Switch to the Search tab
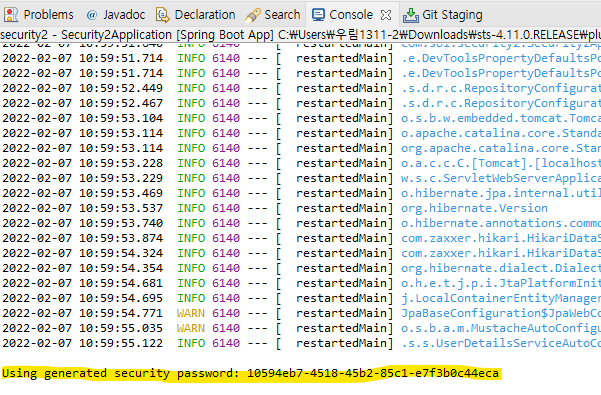This screenshot has height=395, width=601. pos(273,15)
